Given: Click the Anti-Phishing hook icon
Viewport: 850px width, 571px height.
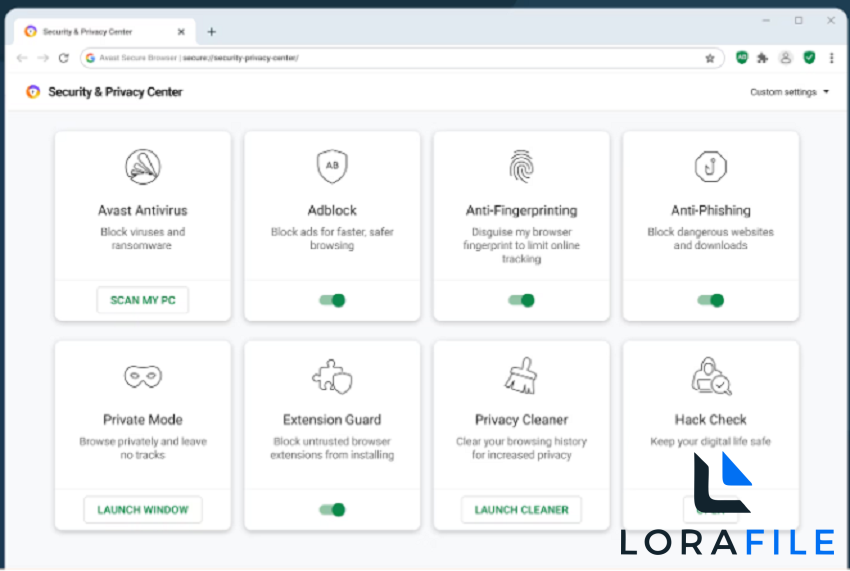Looking at the screenshot, I should click(710, 166).
